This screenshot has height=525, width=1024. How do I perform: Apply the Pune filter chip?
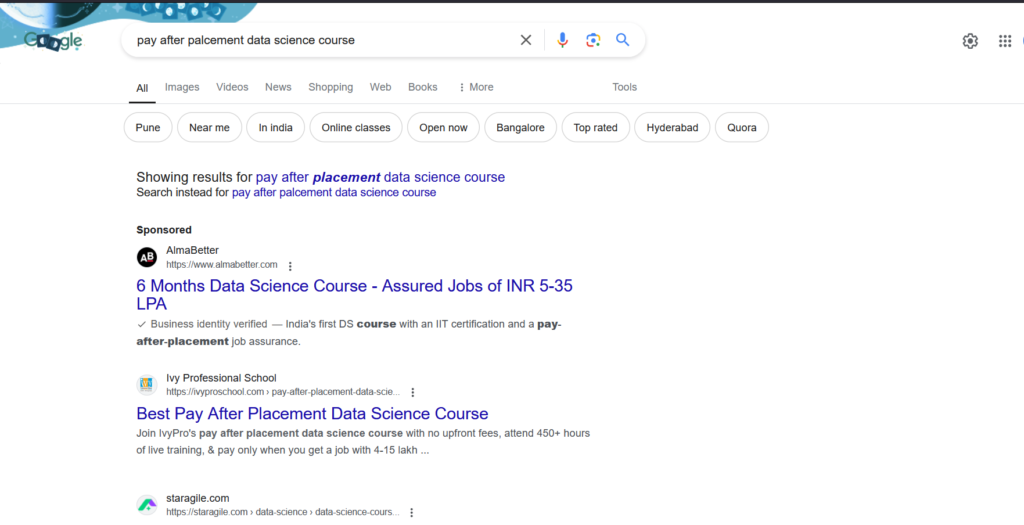pos(148,127)
